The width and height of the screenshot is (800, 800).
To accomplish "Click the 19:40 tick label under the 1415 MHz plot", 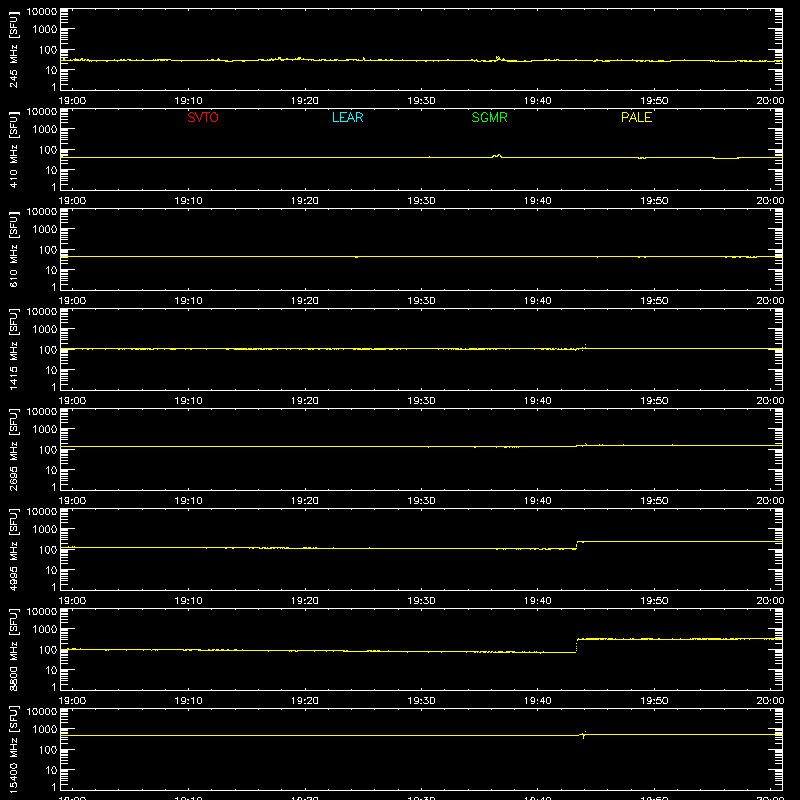I will tap(538, 401).
